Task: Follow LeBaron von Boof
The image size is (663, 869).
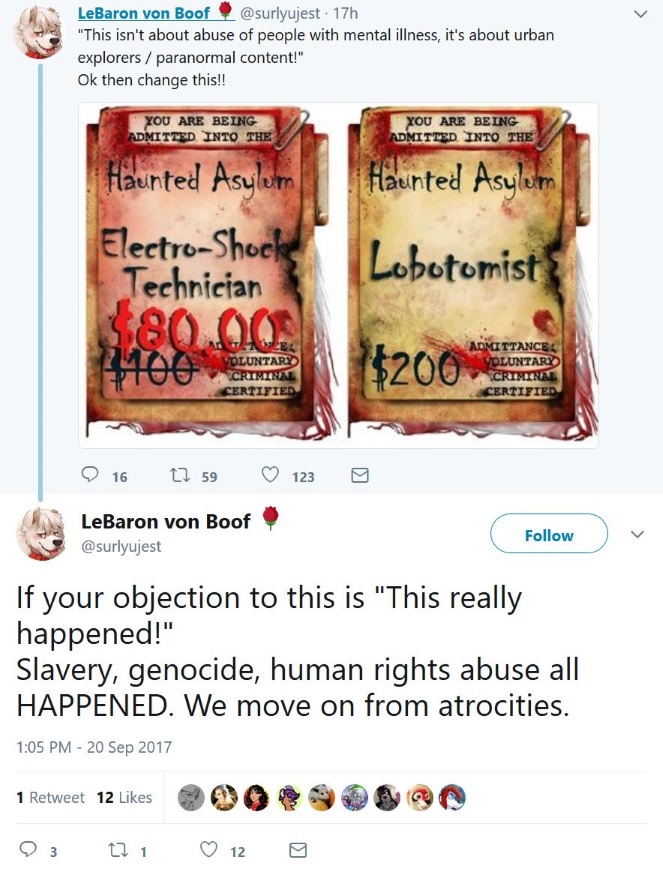Action: 549,533
